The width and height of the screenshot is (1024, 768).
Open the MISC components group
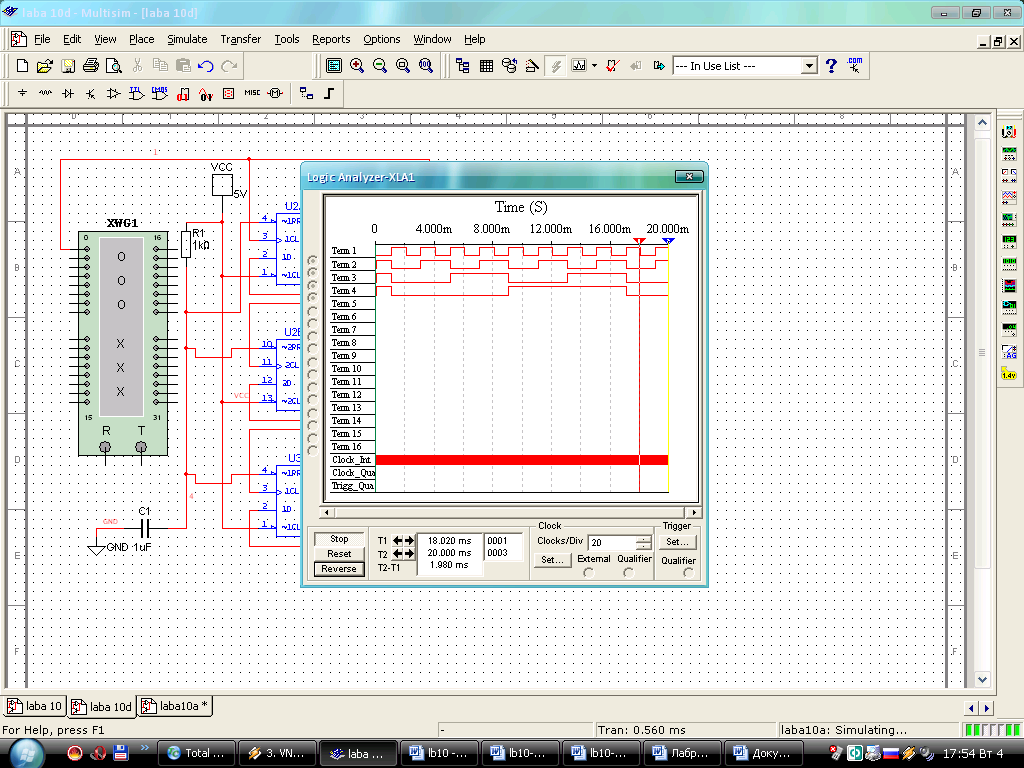click(x=252, y=93)
